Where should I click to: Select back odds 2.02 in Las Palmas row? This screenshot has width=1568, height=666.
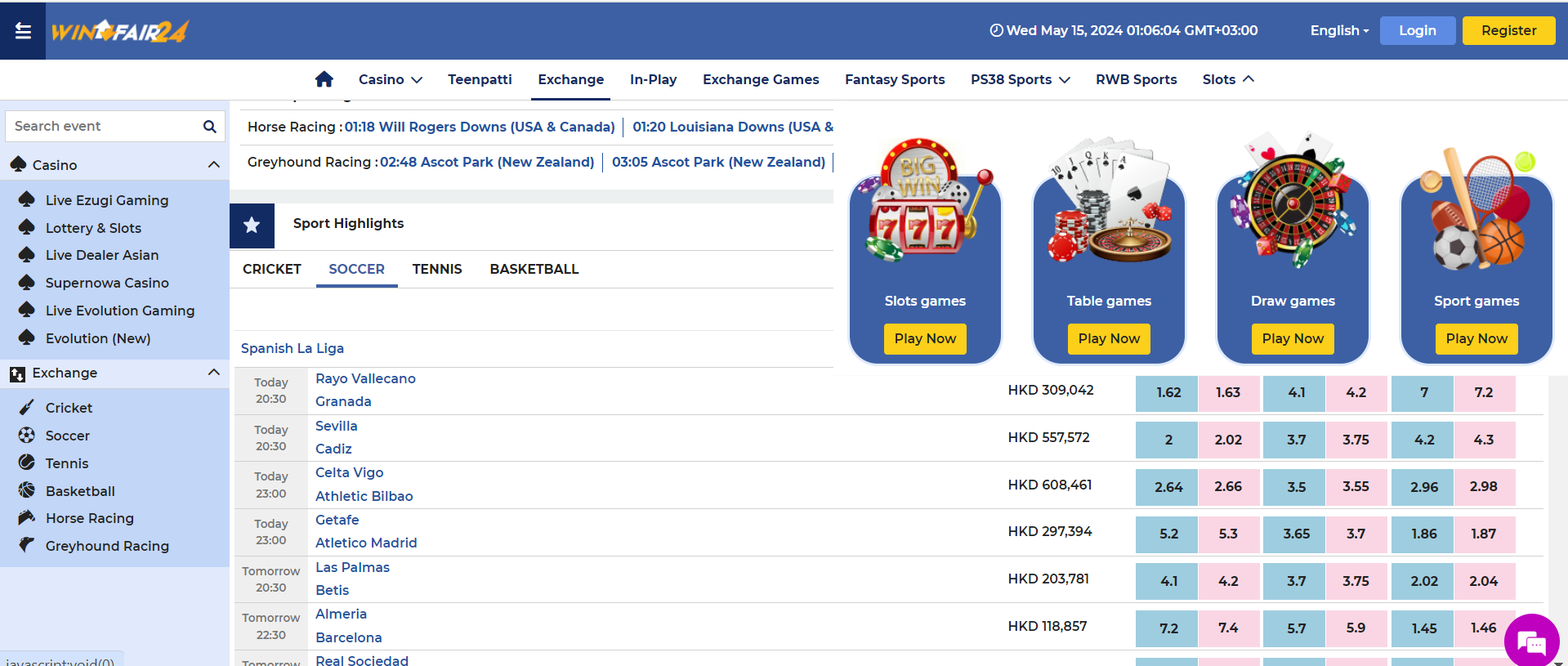coord(1423,581)
